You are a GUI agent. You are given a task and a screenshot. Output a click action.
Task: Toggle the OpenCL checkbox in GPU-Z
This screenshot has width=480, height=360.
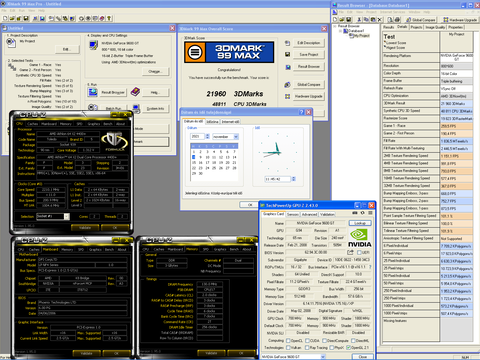pos(288,341)
